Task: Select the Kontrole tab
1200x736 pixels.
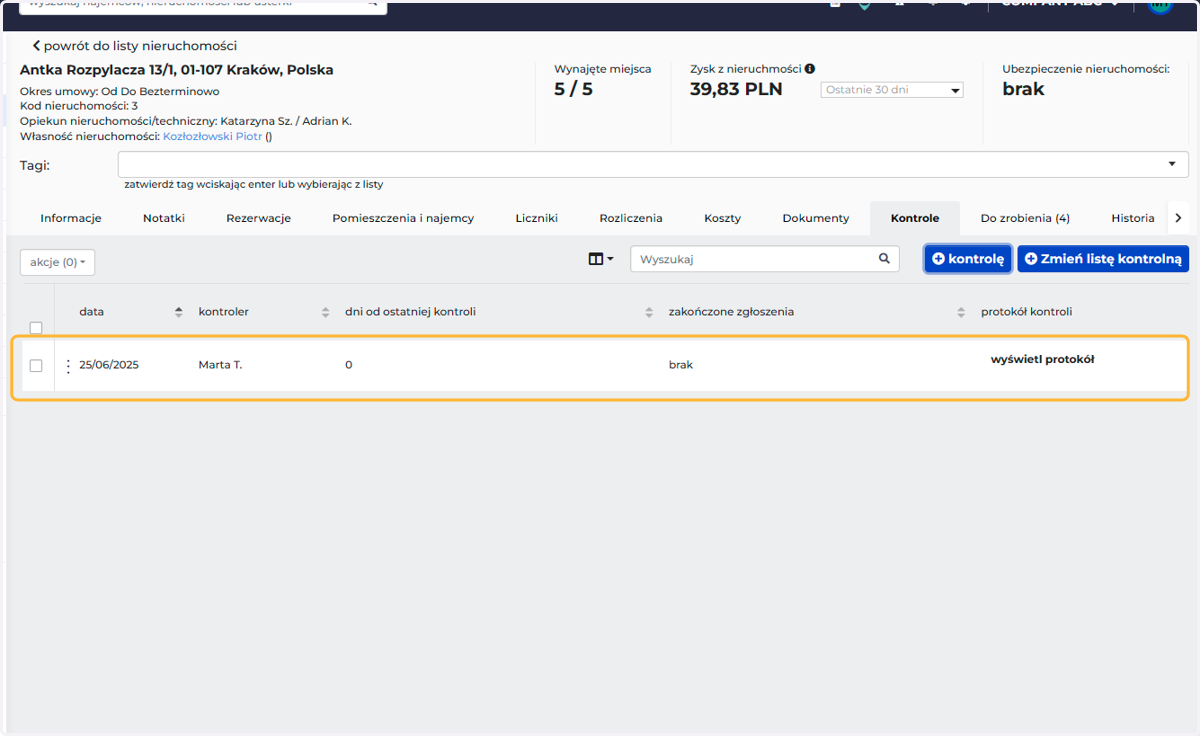Action: point(915,218)
